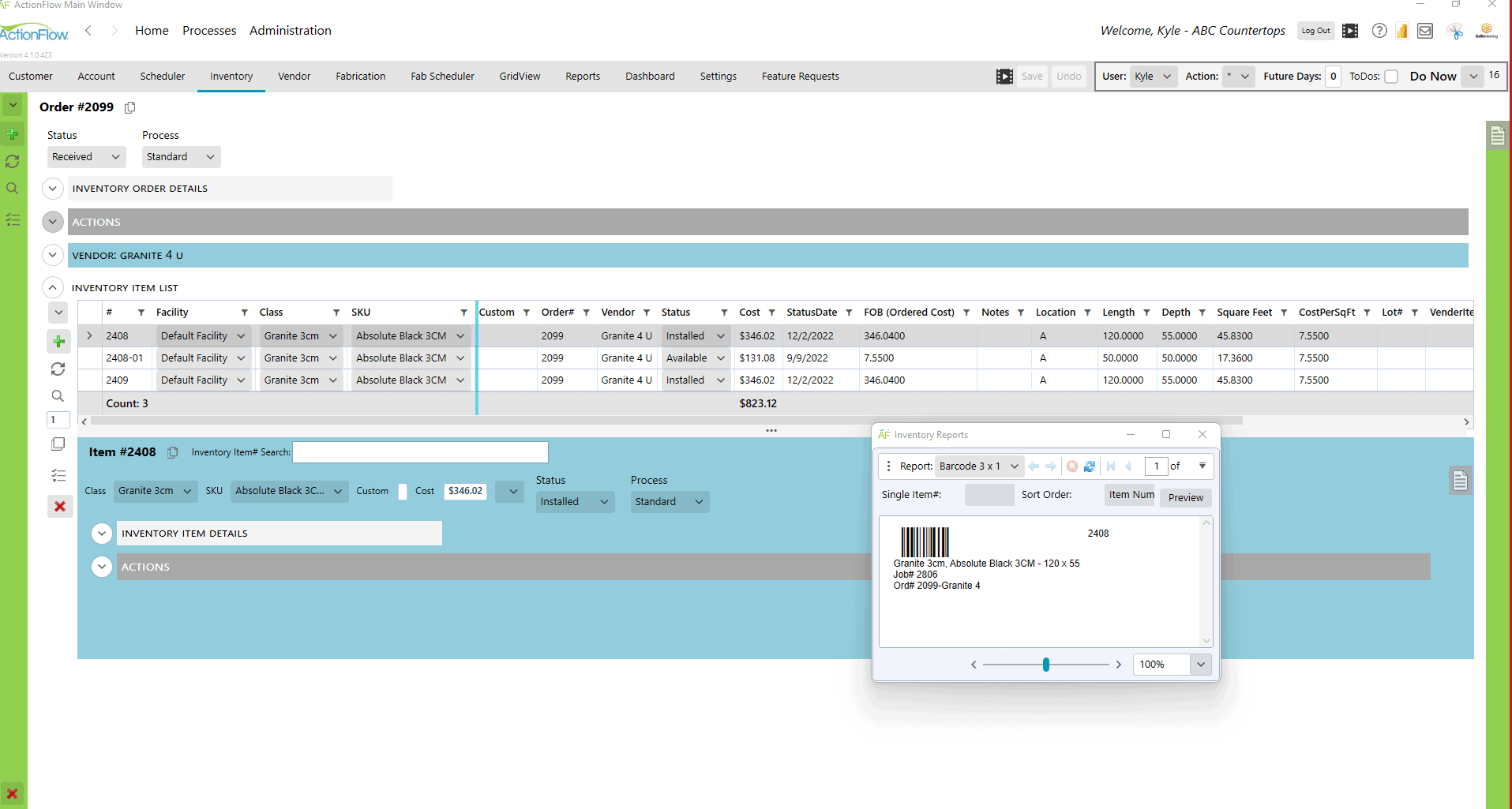Open the help question-mark icon

coord(1379,31)
